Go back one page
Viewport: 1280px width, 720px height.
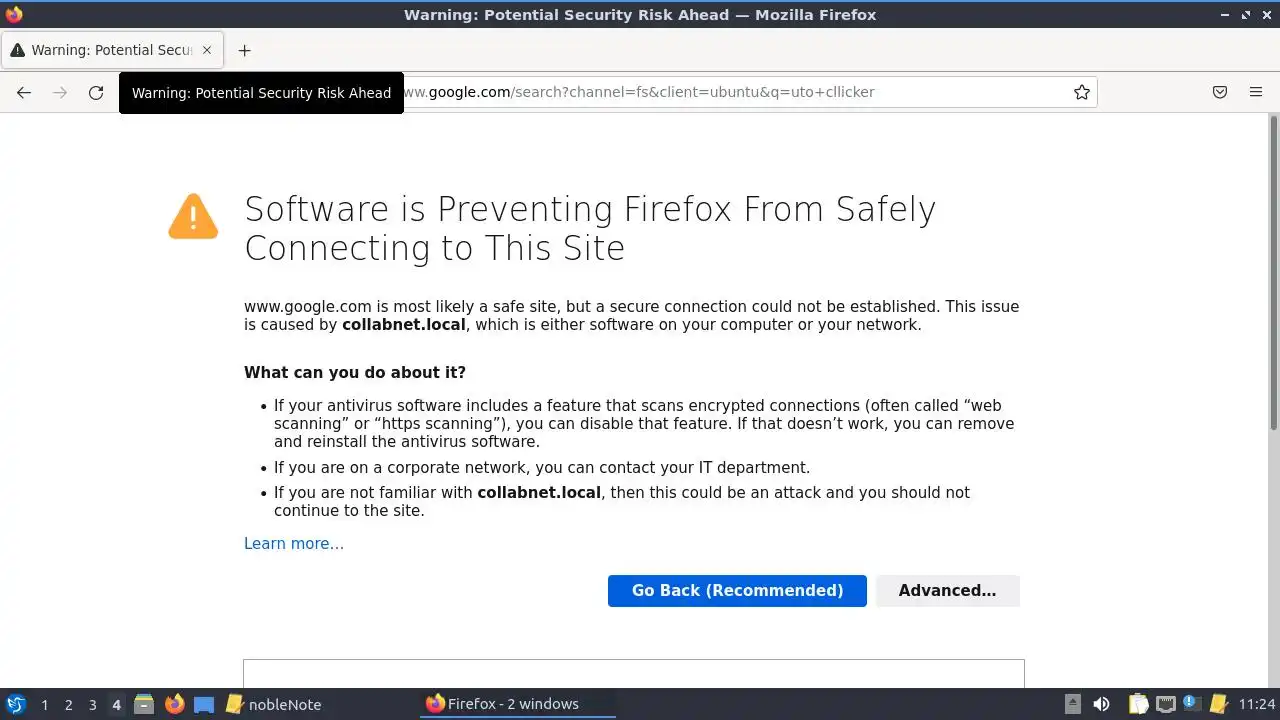pyautogui.click(x=24, y=92)
